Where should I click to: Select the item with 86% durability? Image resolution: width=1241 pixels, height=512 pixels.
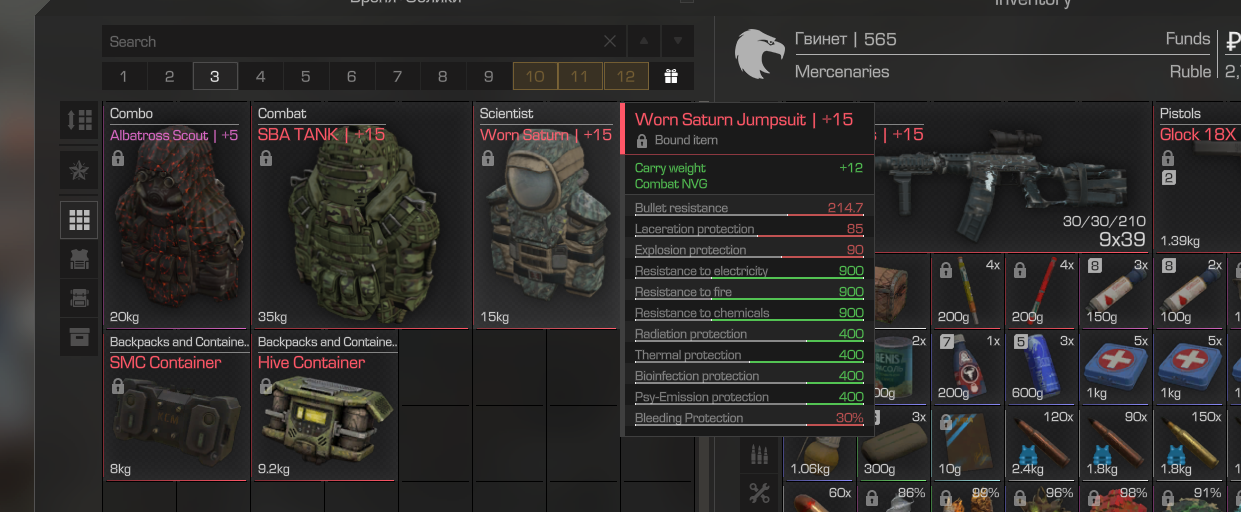point(893,496)
